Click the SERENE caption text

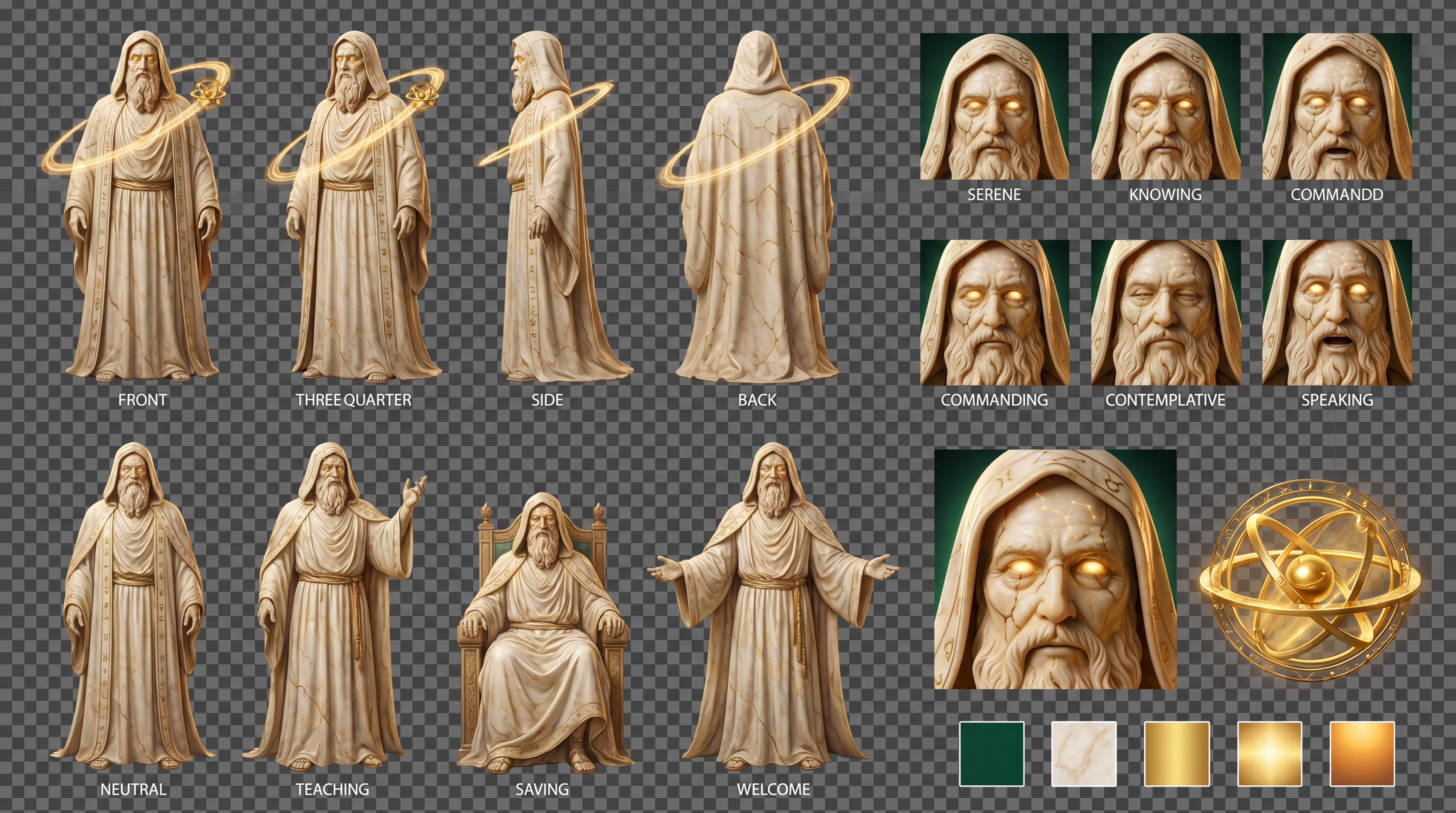point(994,195)
